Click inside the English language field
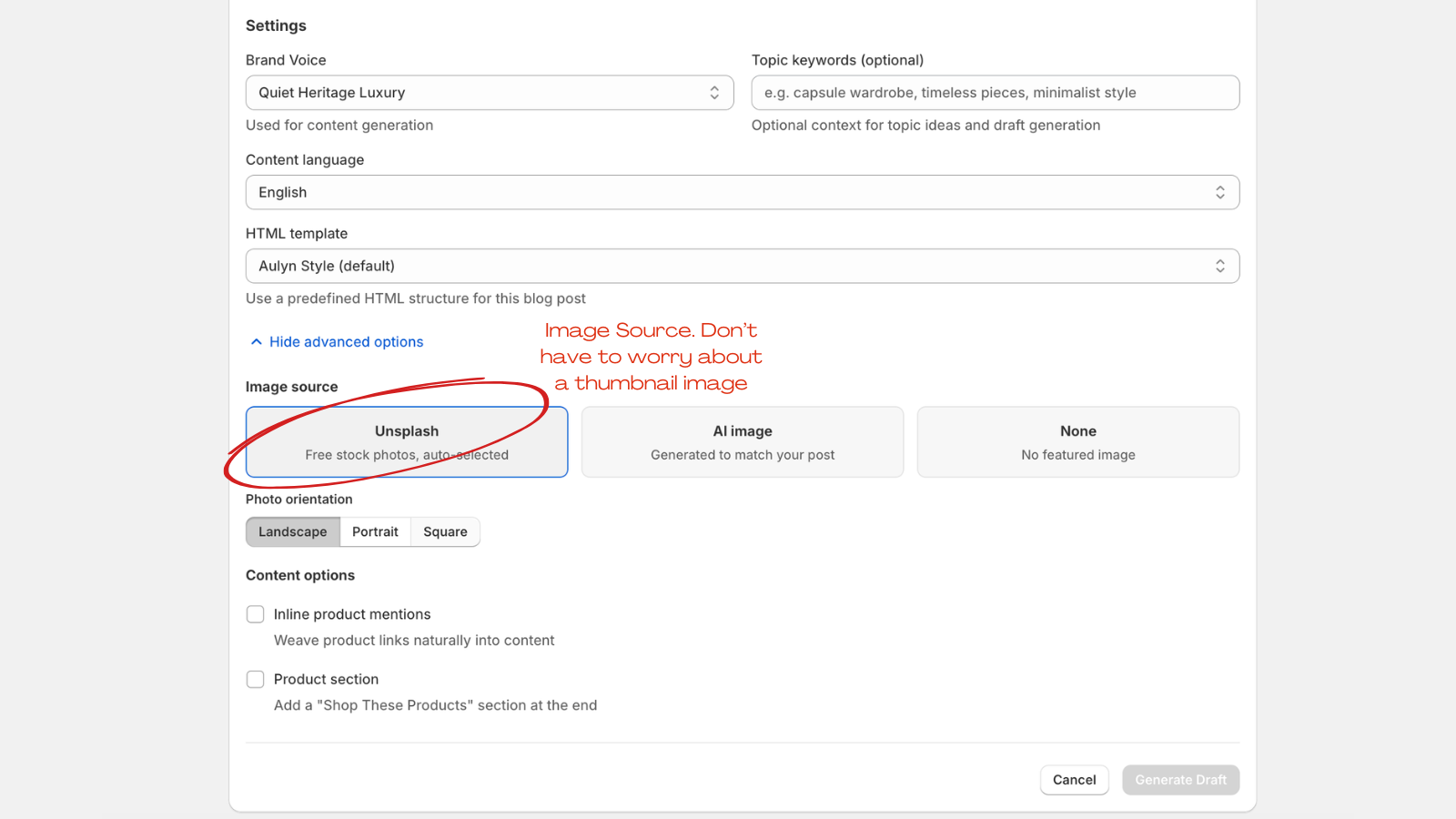1456x819 pixels. tap(637, 192)
